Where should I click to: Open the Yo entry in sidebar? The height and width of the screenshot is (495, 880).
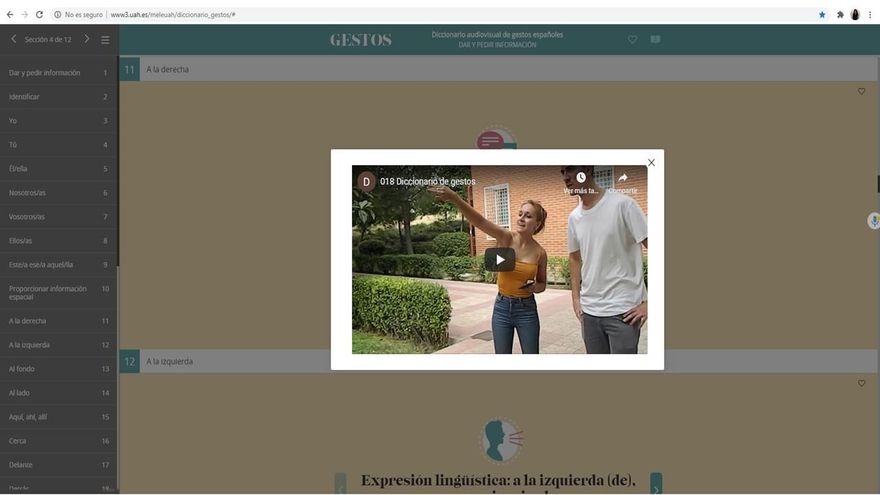[58, 121]
